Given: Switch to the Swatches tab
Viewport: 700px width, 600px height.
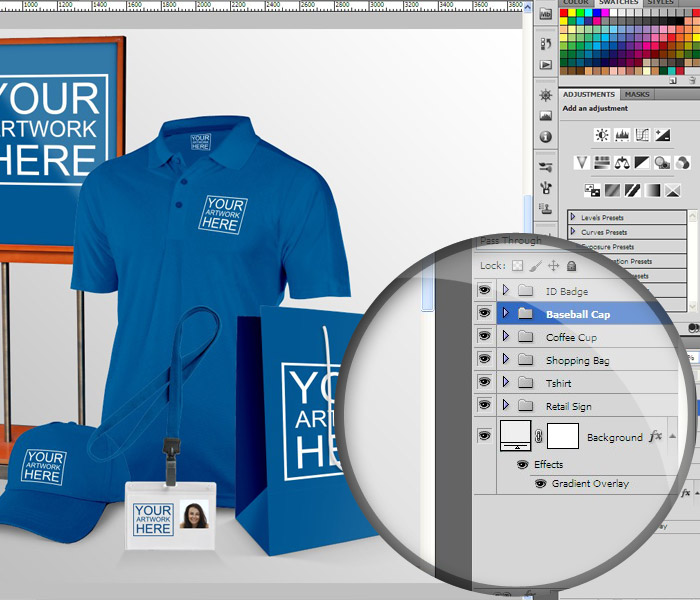Looking at the screenshot, I should tap(618, 3).
